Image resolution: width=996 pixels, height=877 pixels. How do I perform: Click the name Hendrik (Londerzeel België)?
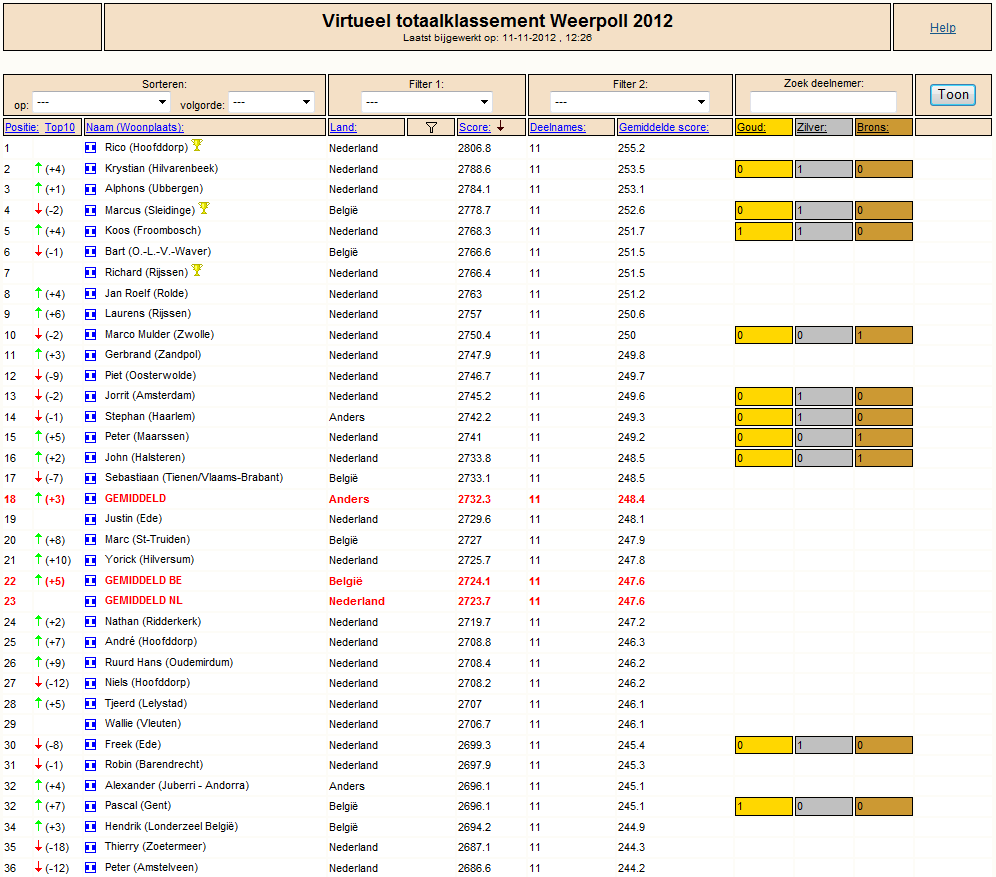[172, 826]
